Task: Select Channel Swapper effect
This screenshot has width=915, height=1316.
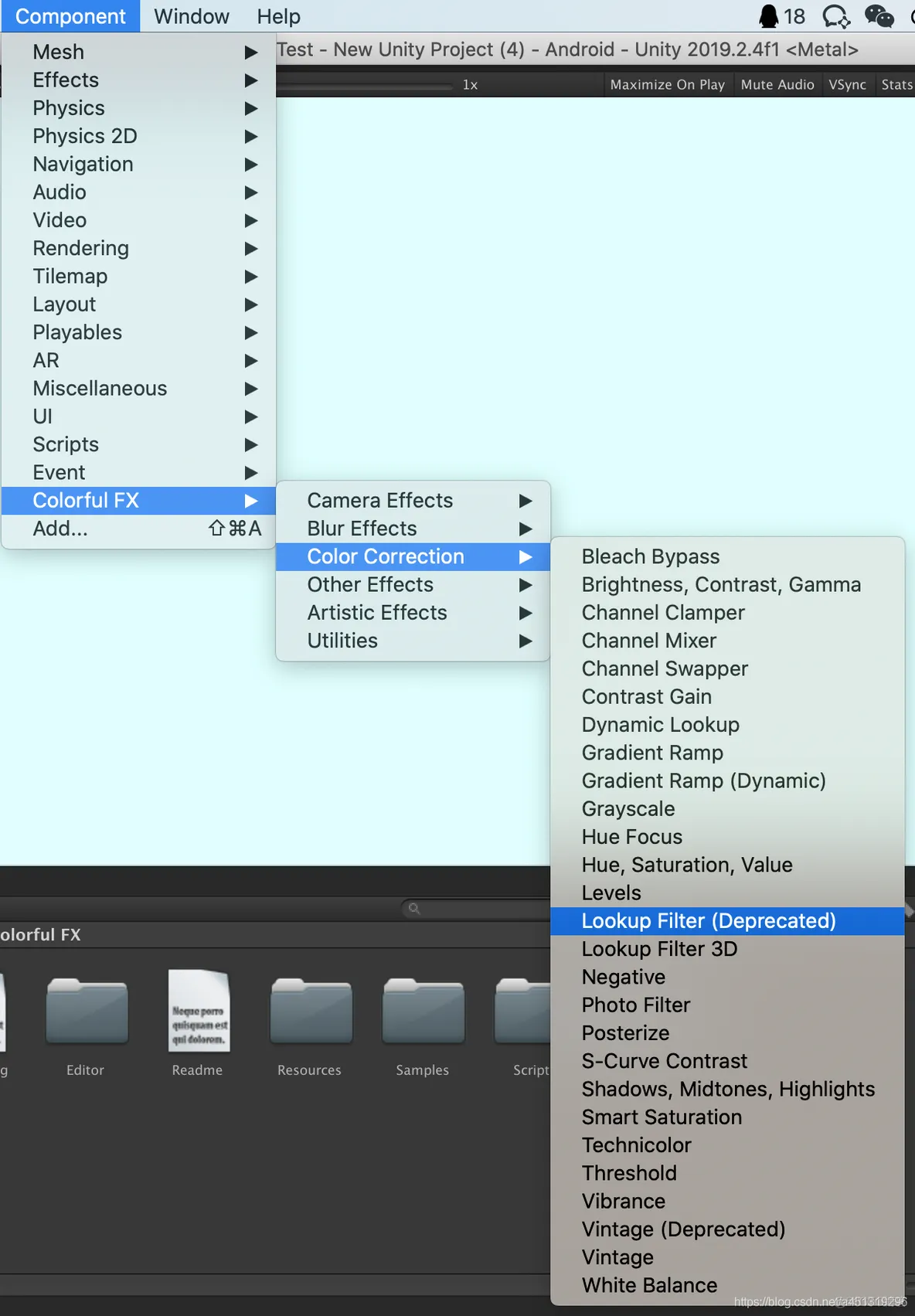Action: pyautogui.click(x=727, y=668)
